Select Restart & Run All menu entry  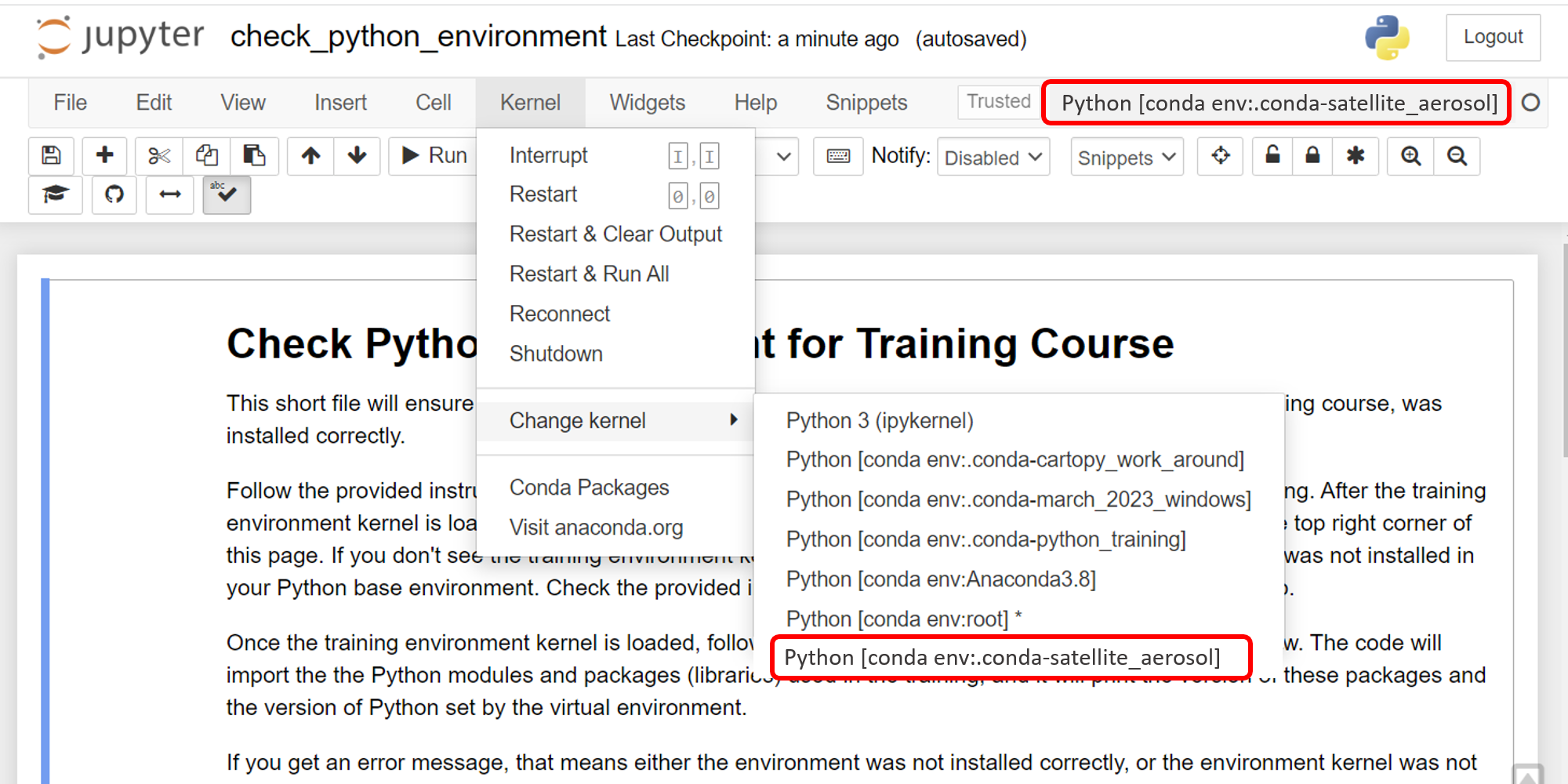(589, 274)
